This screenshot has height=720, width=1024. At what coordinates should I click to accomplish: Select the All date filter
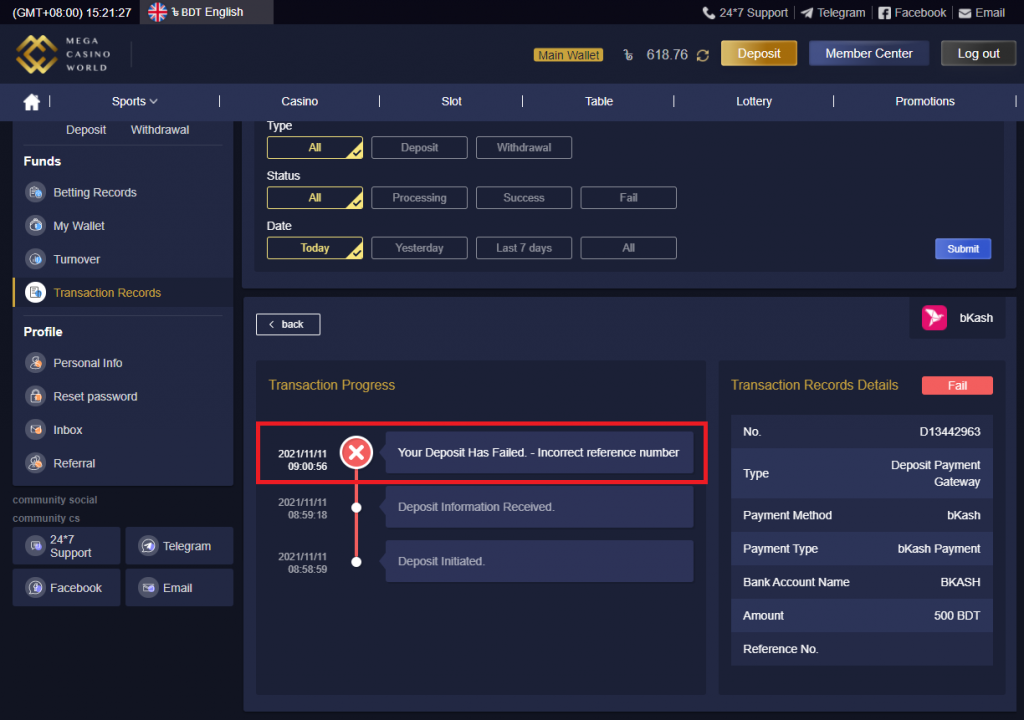click(628, 248)
